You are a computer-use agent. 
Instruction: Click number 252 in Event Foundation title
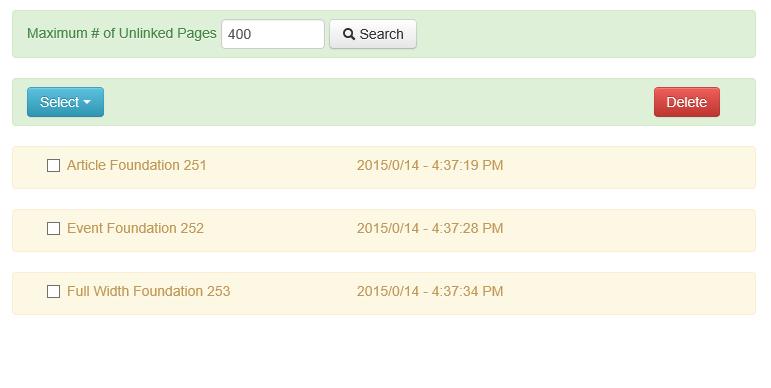click(x=192, y=228)
